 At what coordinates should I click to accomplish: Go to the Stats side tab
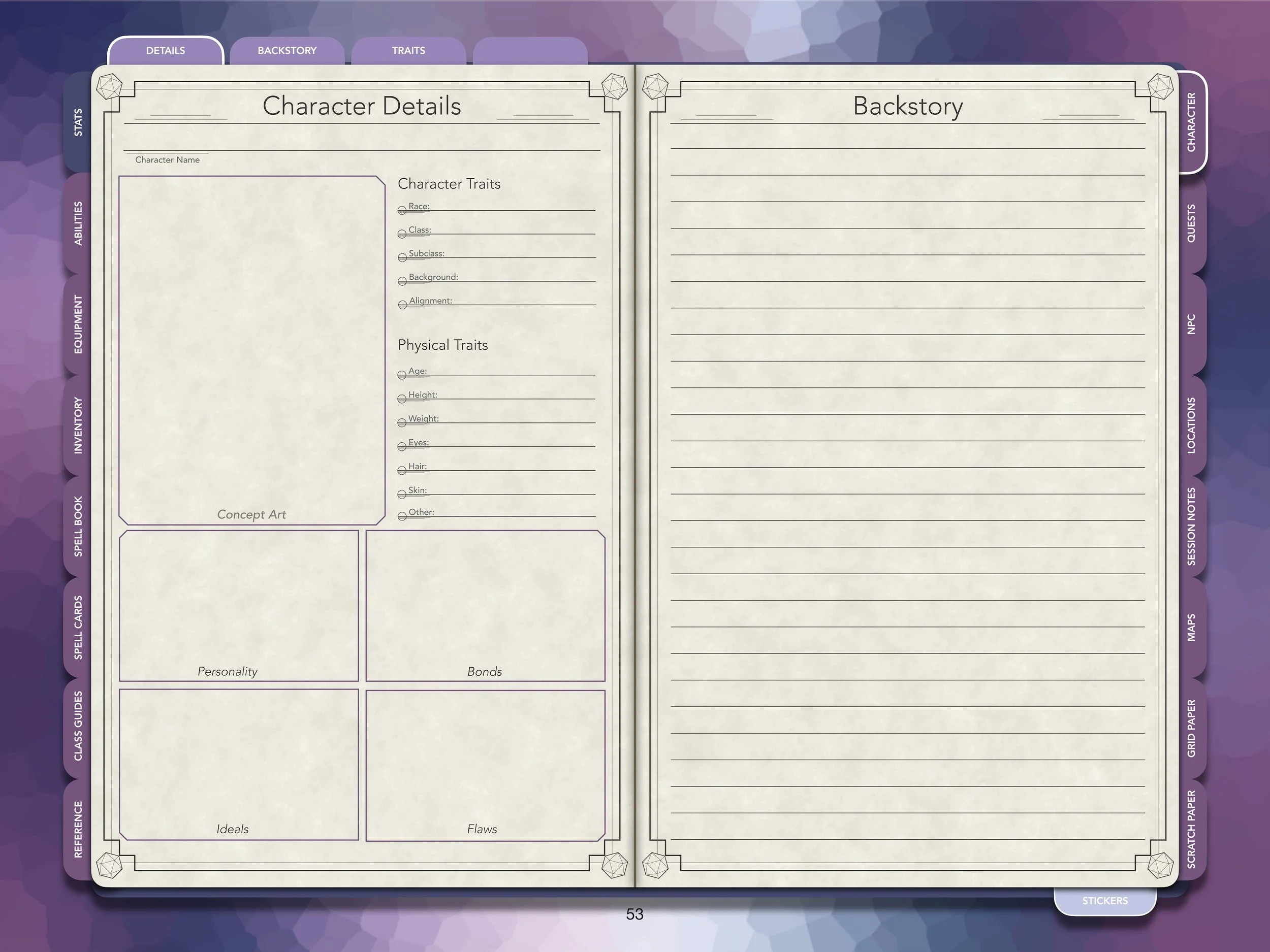(78, 122)
